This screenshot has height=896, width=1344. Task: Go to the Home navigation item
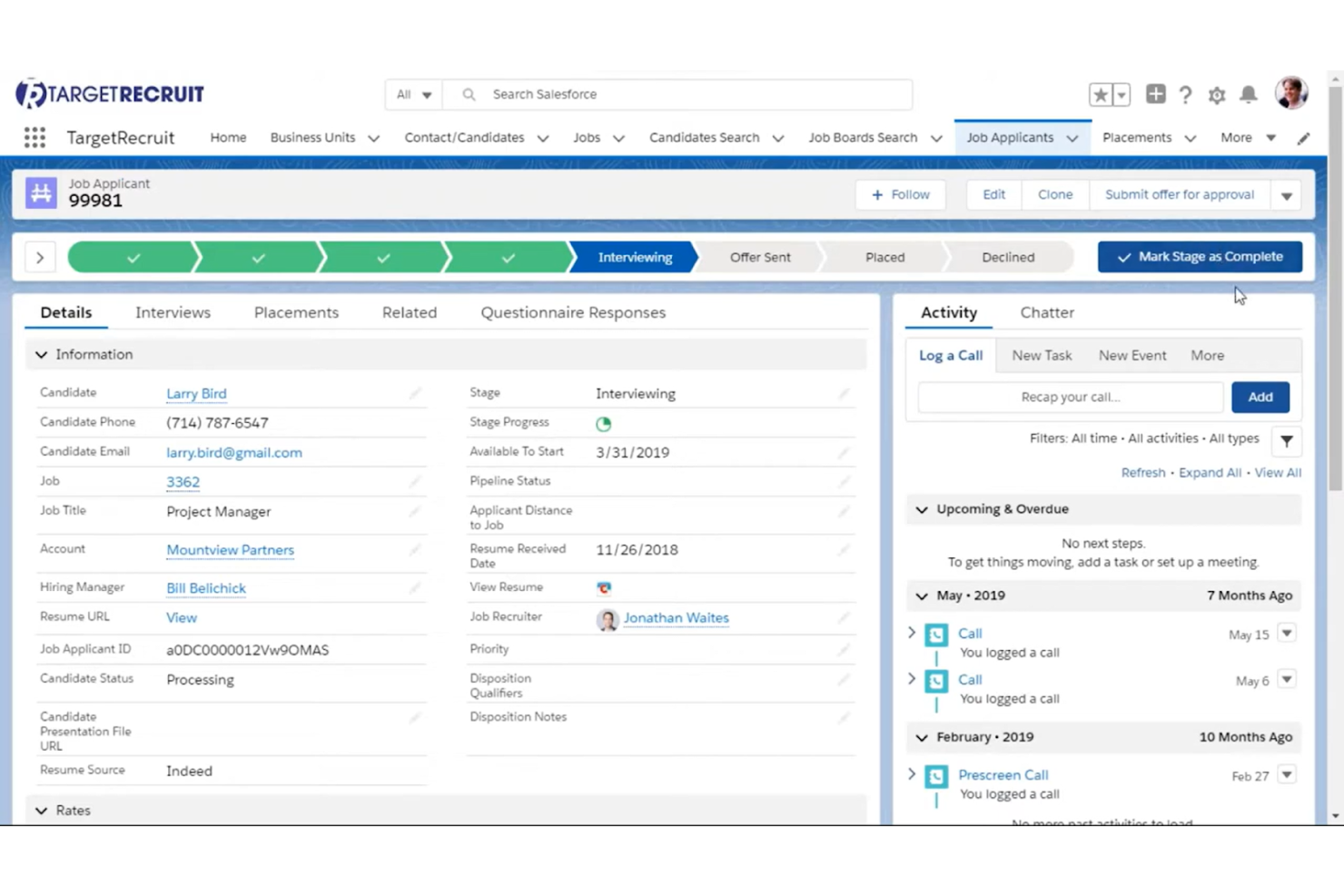click(228, 137)
